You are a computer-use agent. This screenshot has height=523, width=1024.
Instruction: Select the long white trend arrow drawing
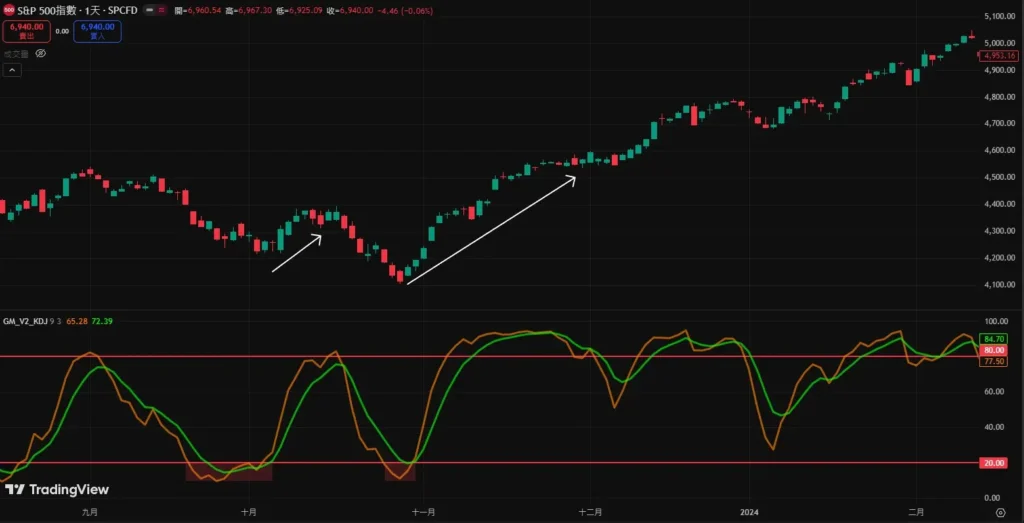coord(491,230)
